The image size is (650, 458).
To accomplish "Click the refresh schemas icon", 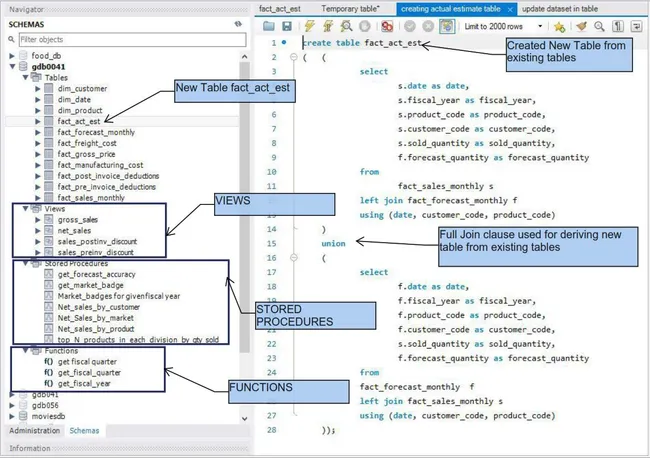I will pos(238,24).
